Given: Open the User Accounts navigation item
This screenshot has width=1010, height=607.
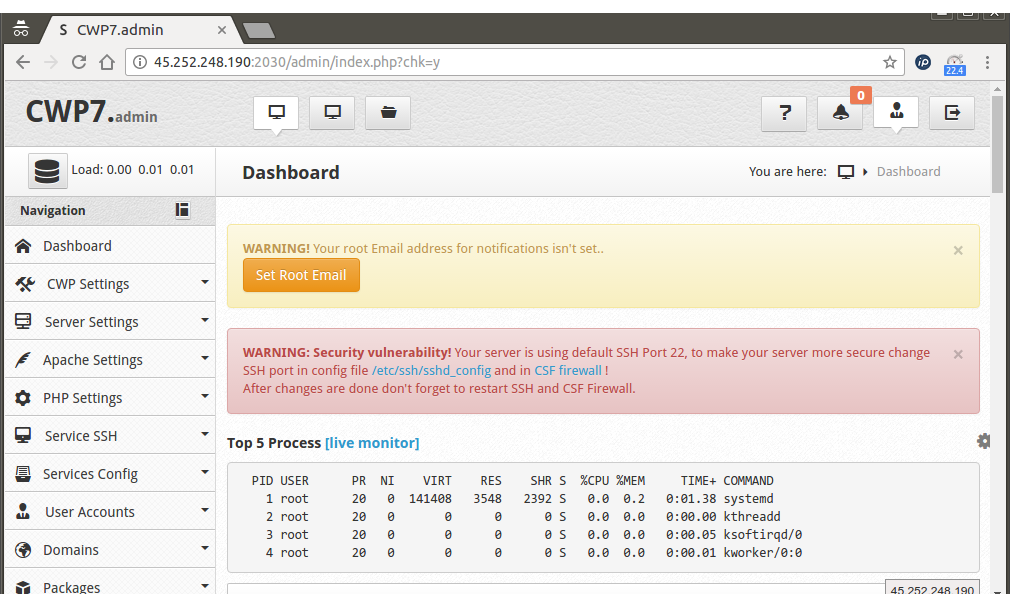Looking at the screenshot, I should (x=110, y=512).
